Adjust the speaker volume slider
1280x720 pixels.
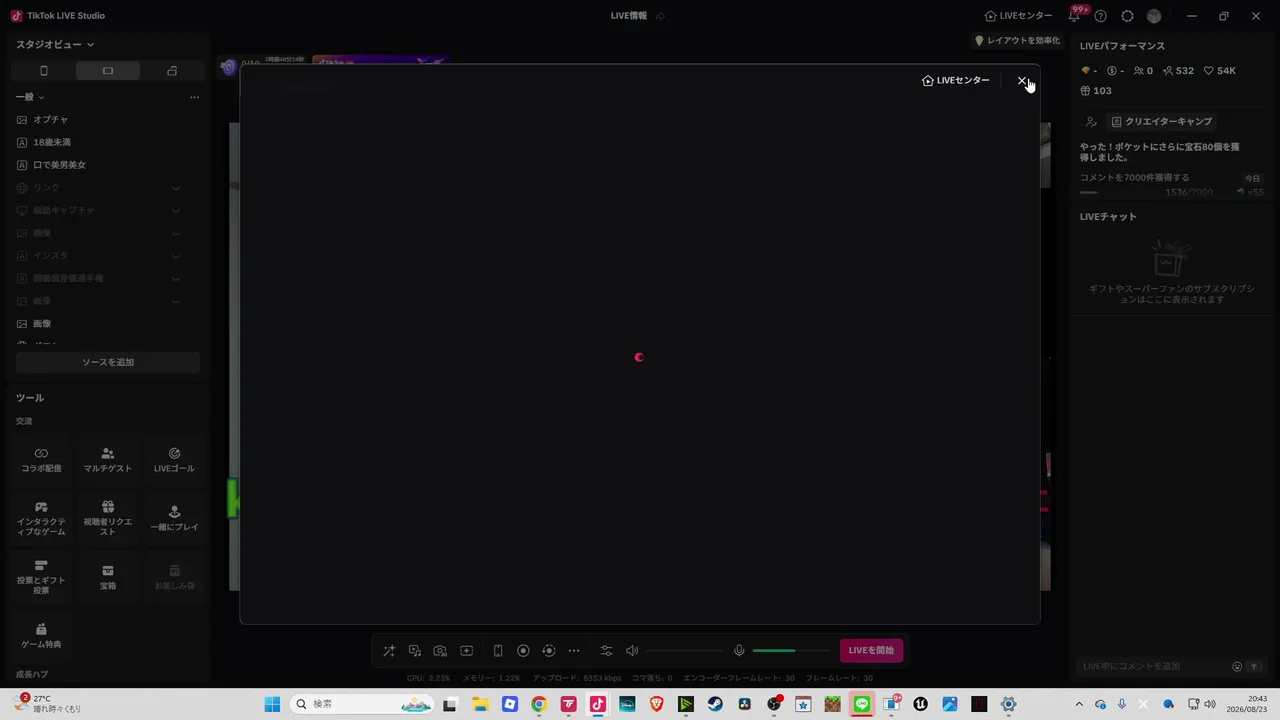[684, 651]
